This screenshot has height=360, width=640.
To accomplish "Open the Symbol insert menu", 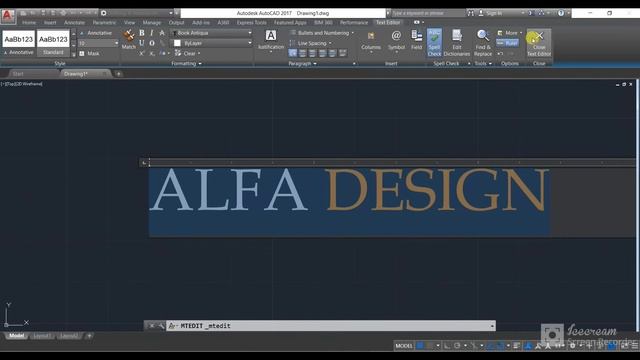I will tap(396, 42).
